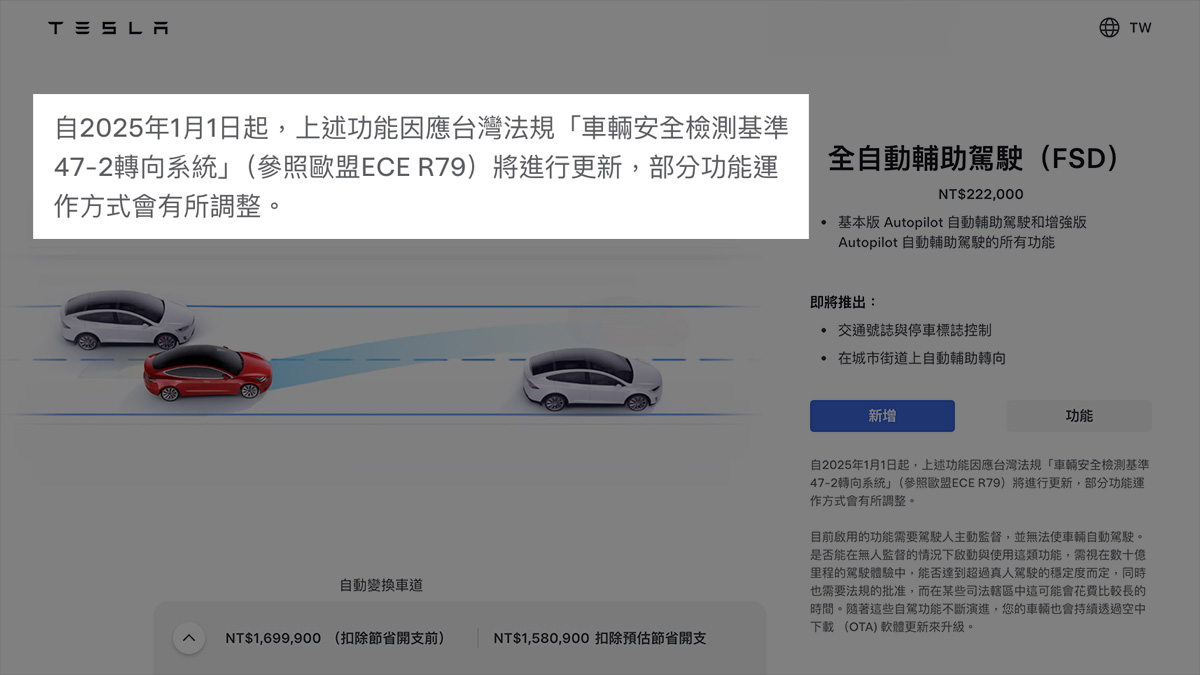Select the red Tesla car illustration
The height and width of the screenshot is (675, 1200).
(207, 373)
